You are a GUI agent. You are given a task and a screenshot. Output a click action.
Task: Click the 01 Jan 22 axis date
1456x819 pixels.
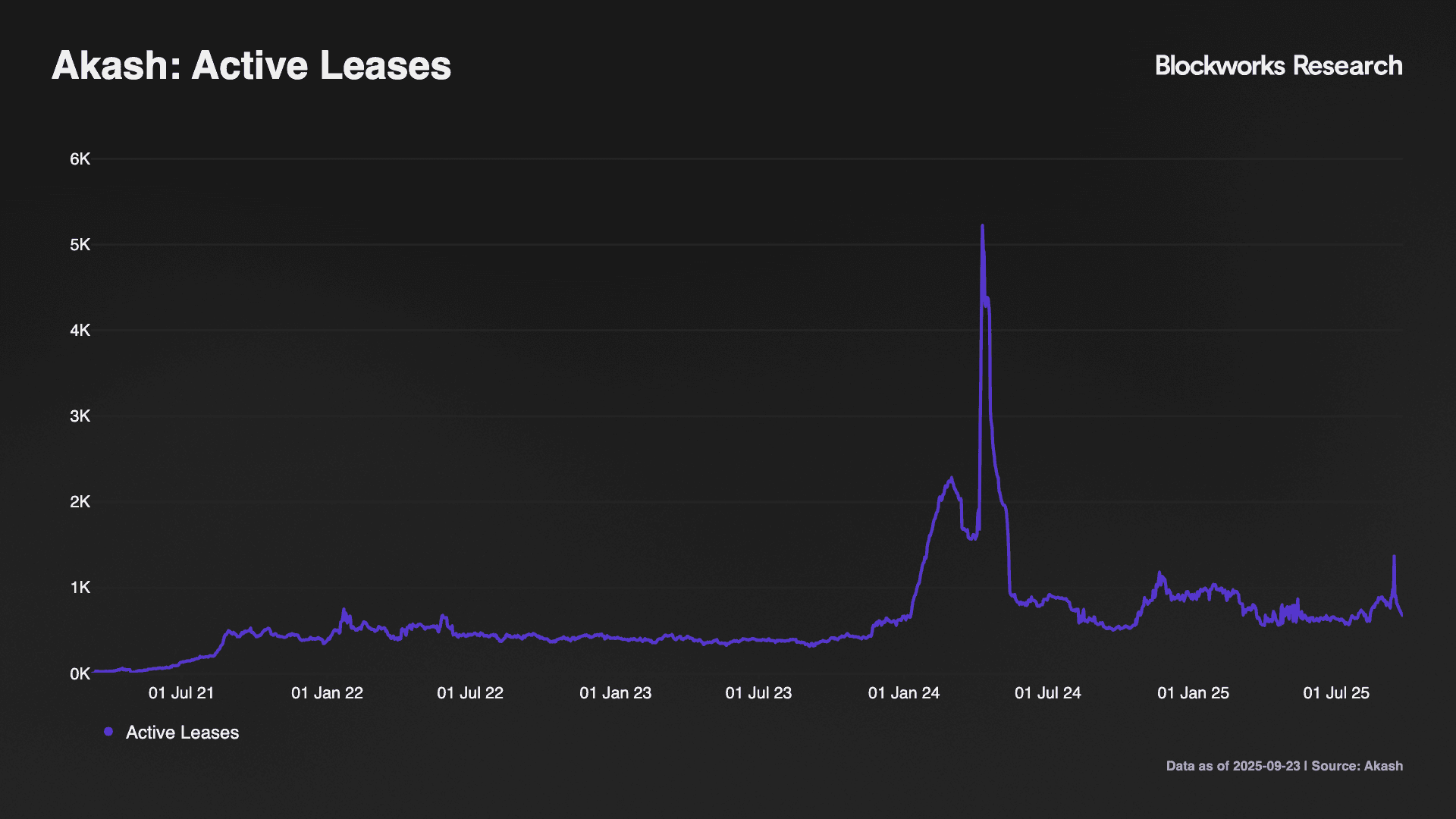pyautogui.click(x=327, y=693)
